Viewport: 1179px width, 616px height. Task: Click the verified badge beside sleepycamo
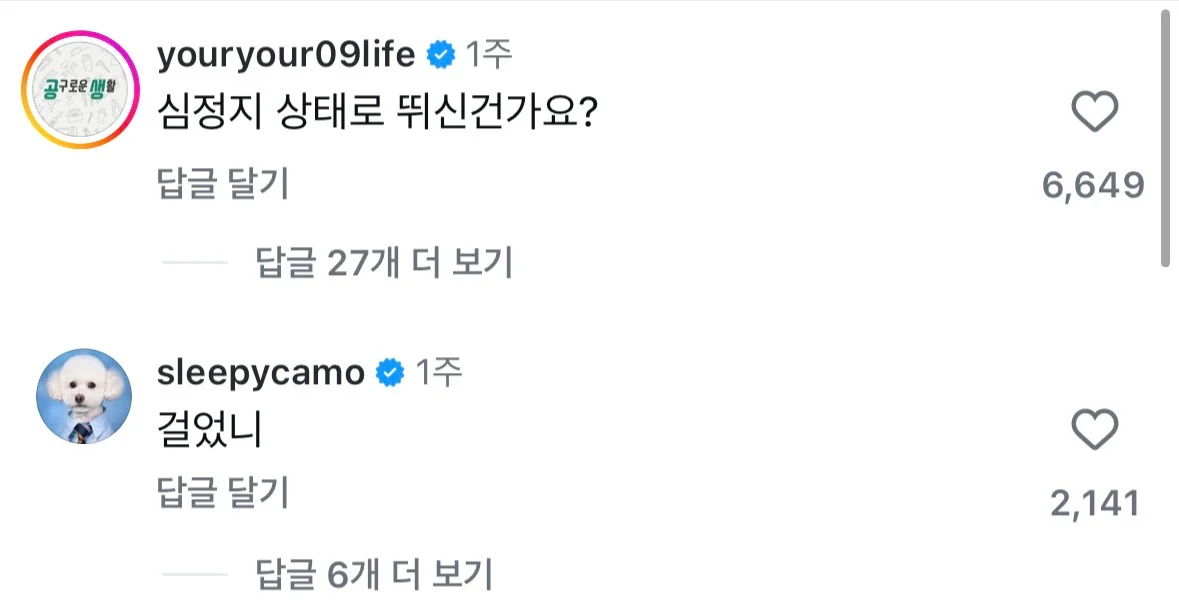(x=389, y=374)
